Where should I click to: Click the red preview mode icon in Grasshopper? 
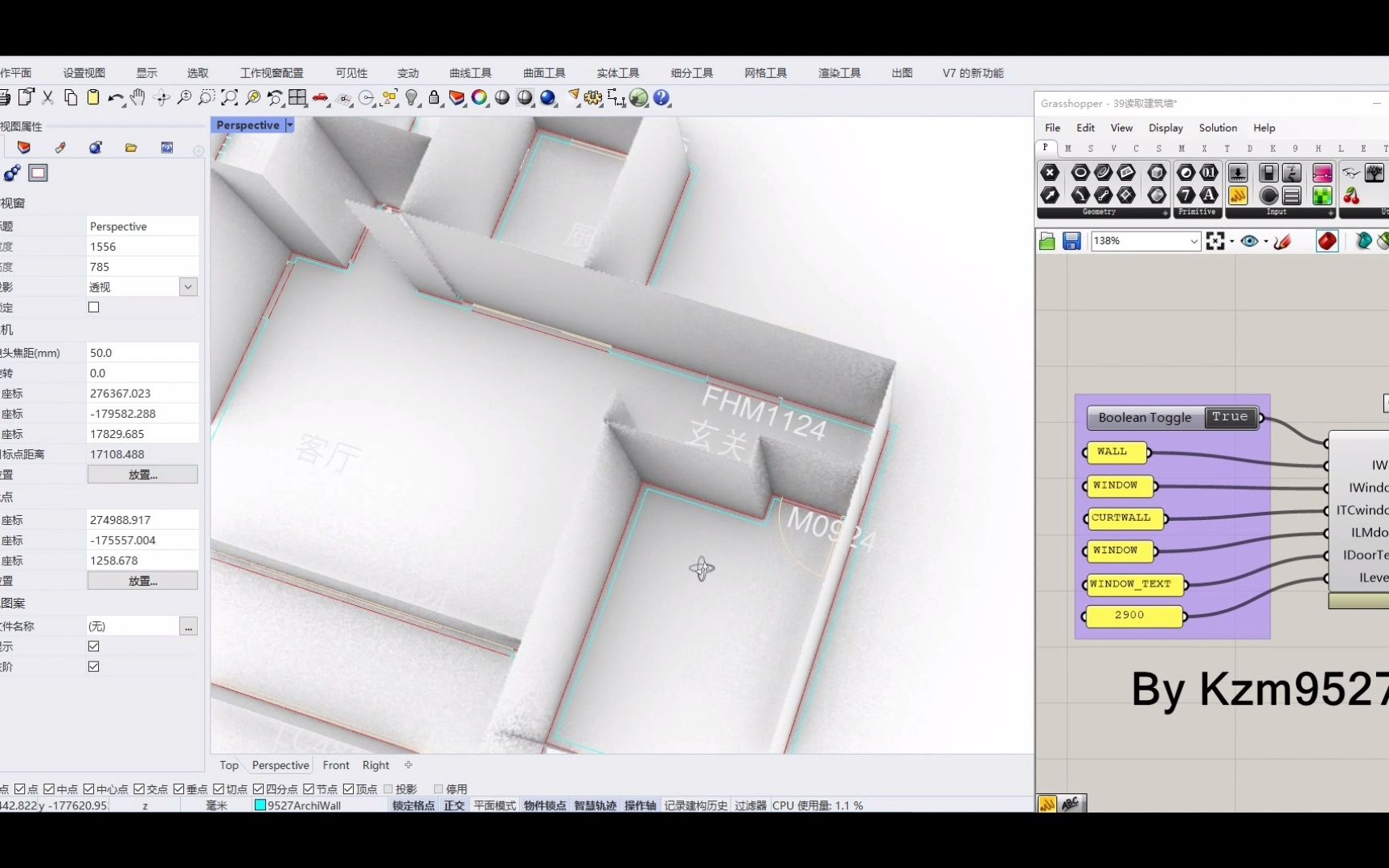point(1327,241)
